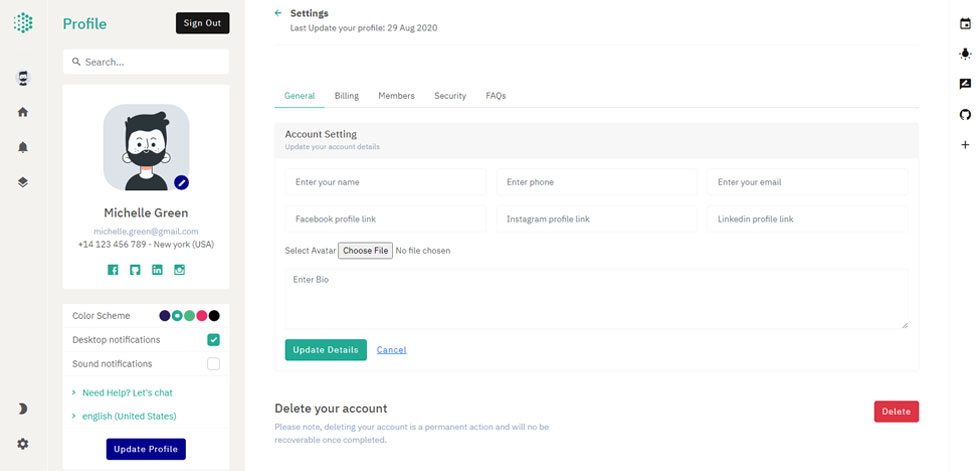Open Michelle's Facebook profile icon
The height and width of the screenshot is (471, 980).
pyautogui.click(x=113, y=270)
